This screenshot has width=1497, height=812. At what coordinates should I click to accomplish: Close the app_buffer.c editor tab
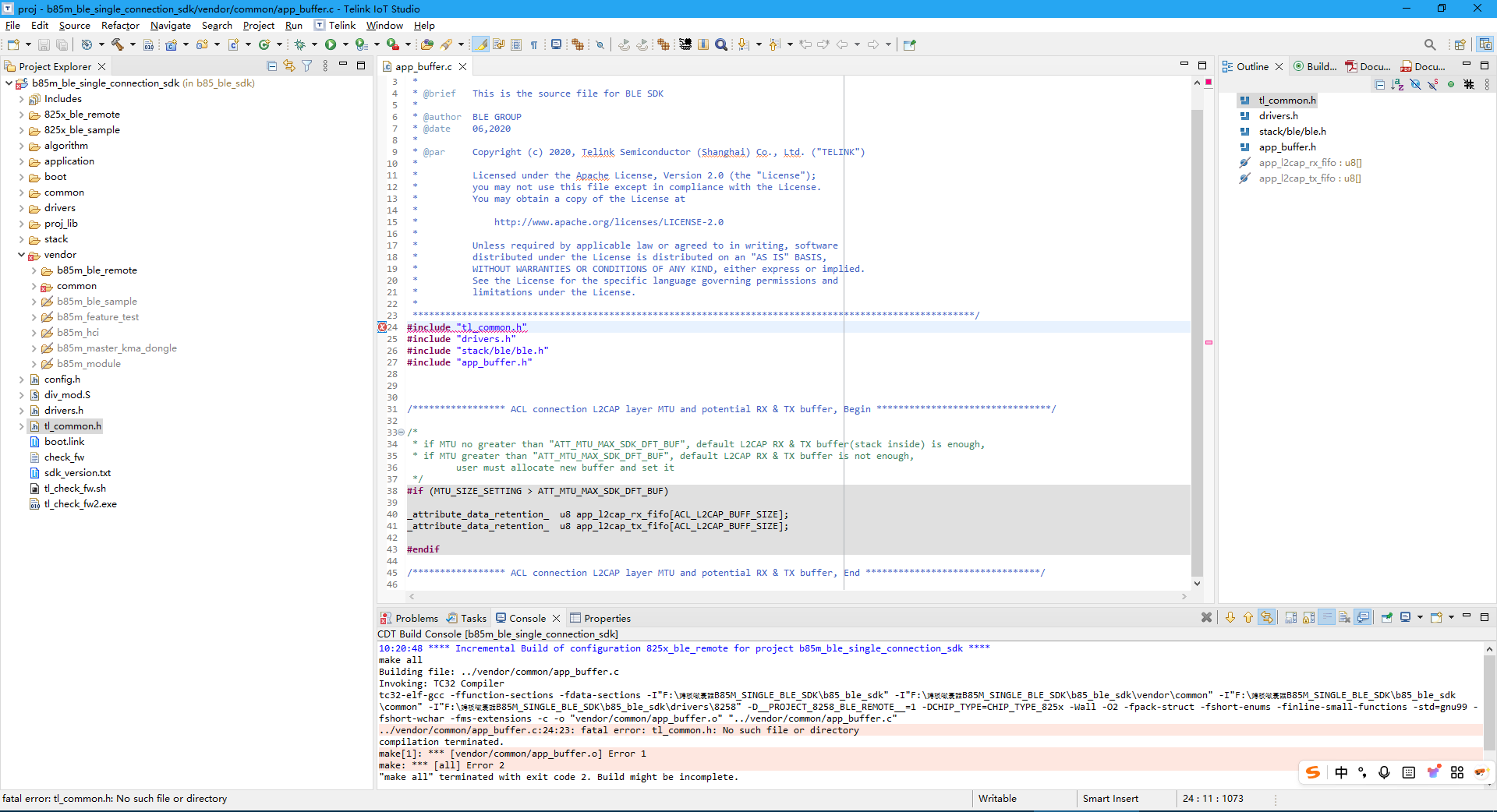463,67
